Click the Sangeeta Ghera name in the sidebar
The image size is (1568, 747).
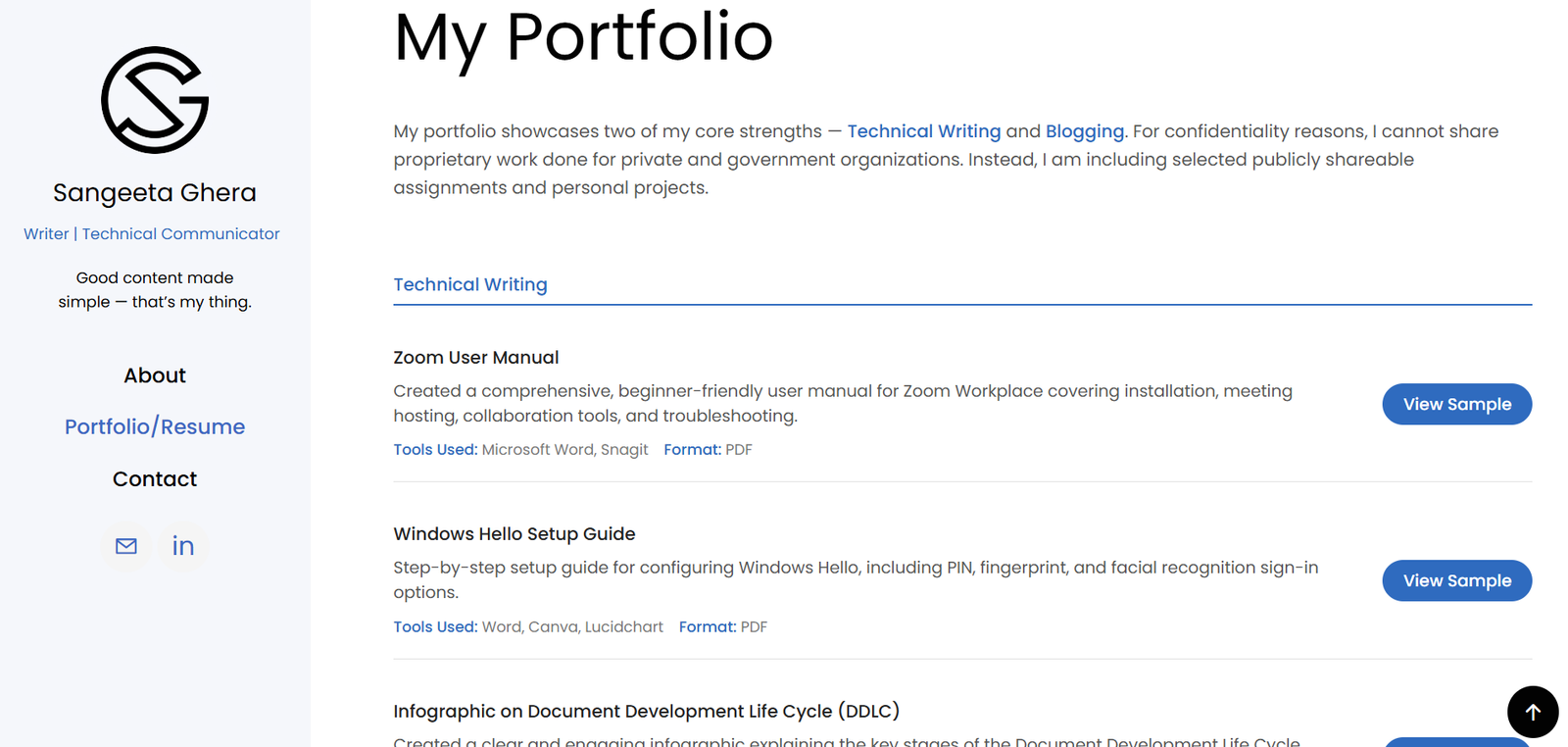pos(155,193)
